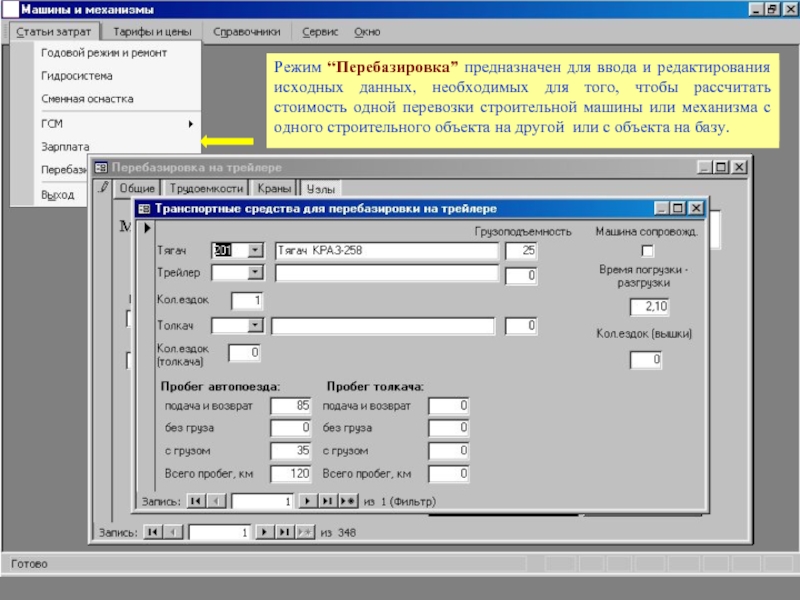800x600 pixels.
Task: Open the Трейлер code dropdown
Action: pos(255,272)
